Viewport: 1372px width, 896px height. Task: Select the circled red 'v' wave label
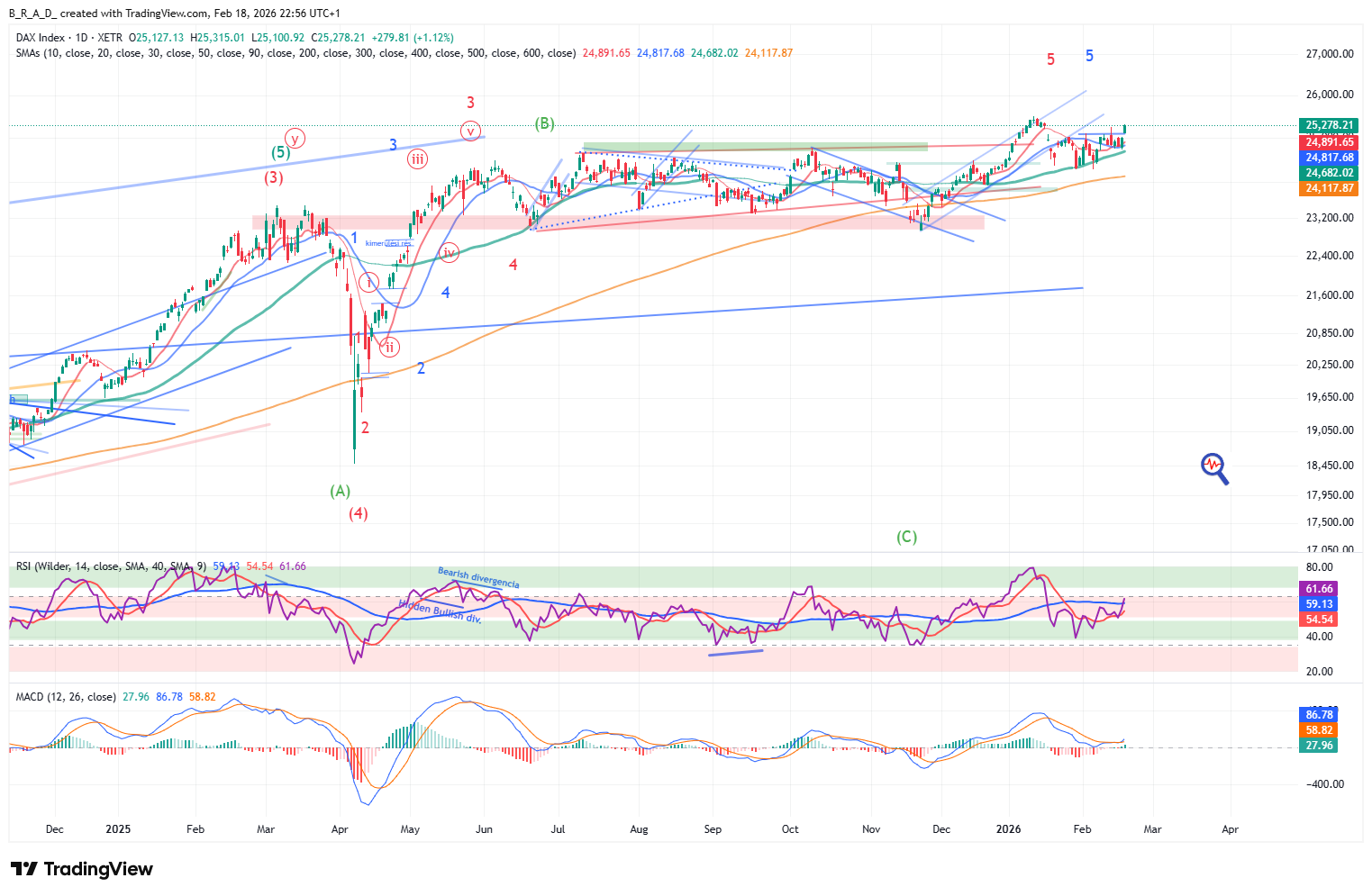pos(470,131)
